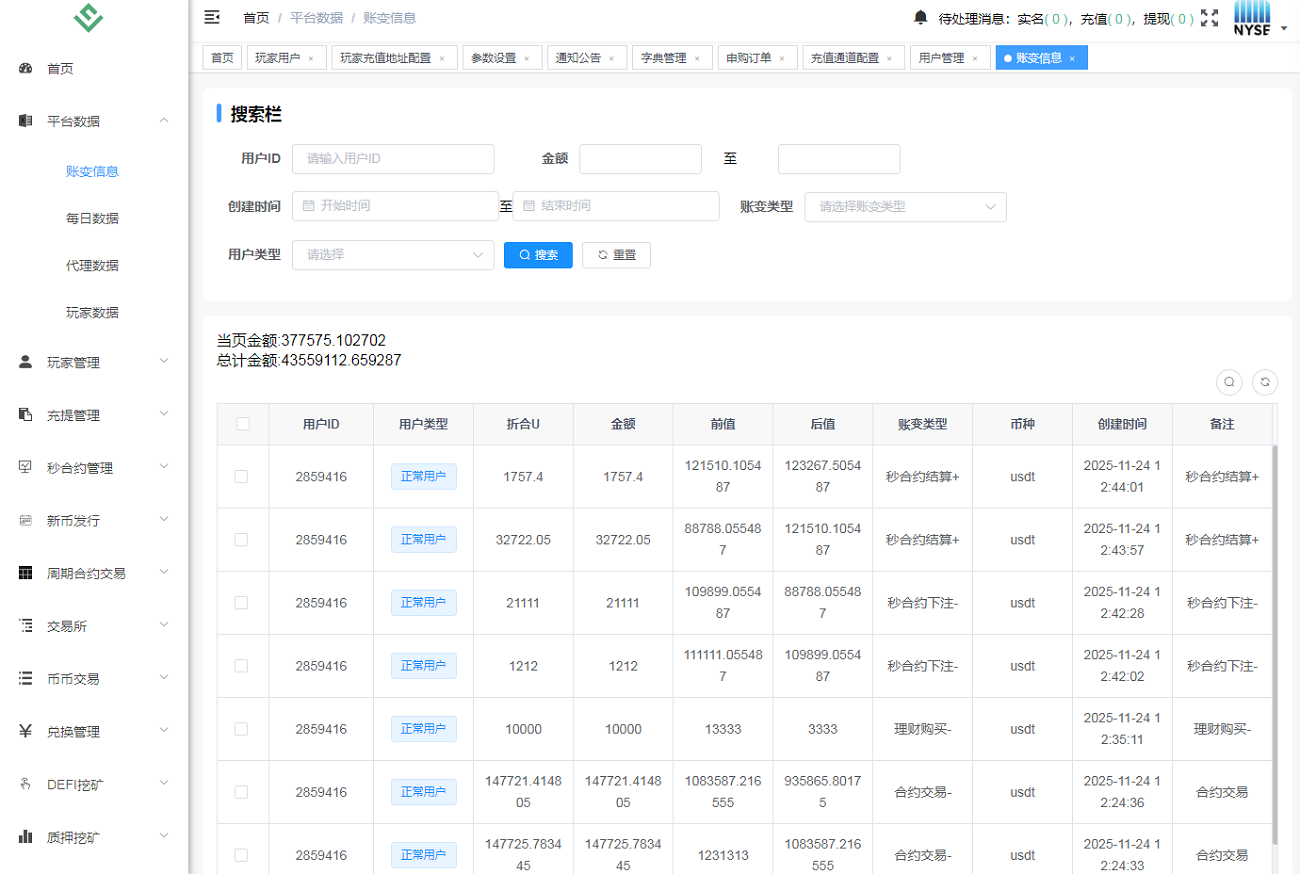This screenshot has width=1300, height=874.
Task: Toggle fullscreen mode icon
Action: coord(1210,18)
